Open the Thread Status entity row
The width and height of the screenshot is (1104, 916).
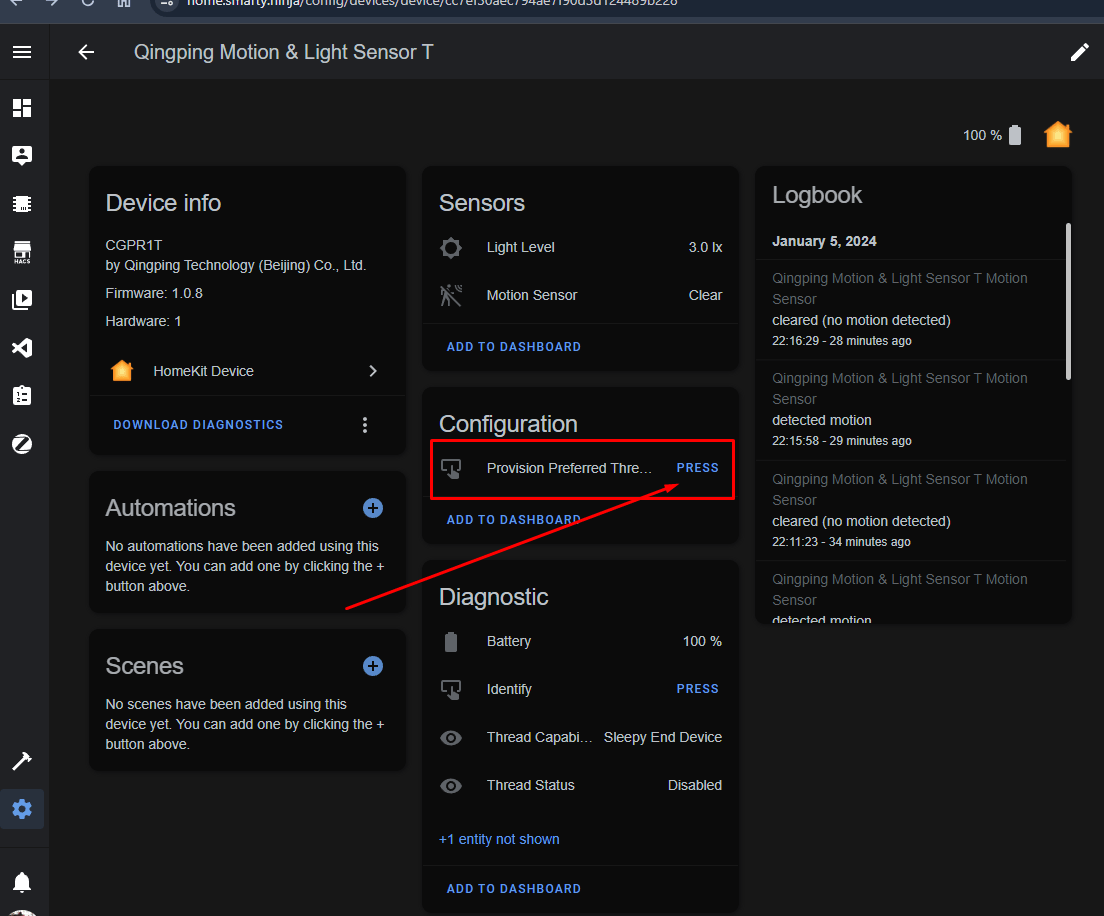(x=581, y=785)
